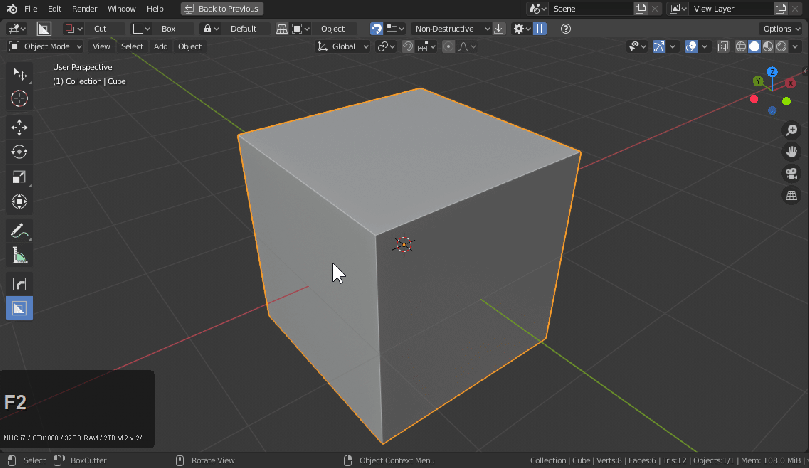Screen dimensions: 809x468
Task: Open the Render menu
Action: click(86, 8)
